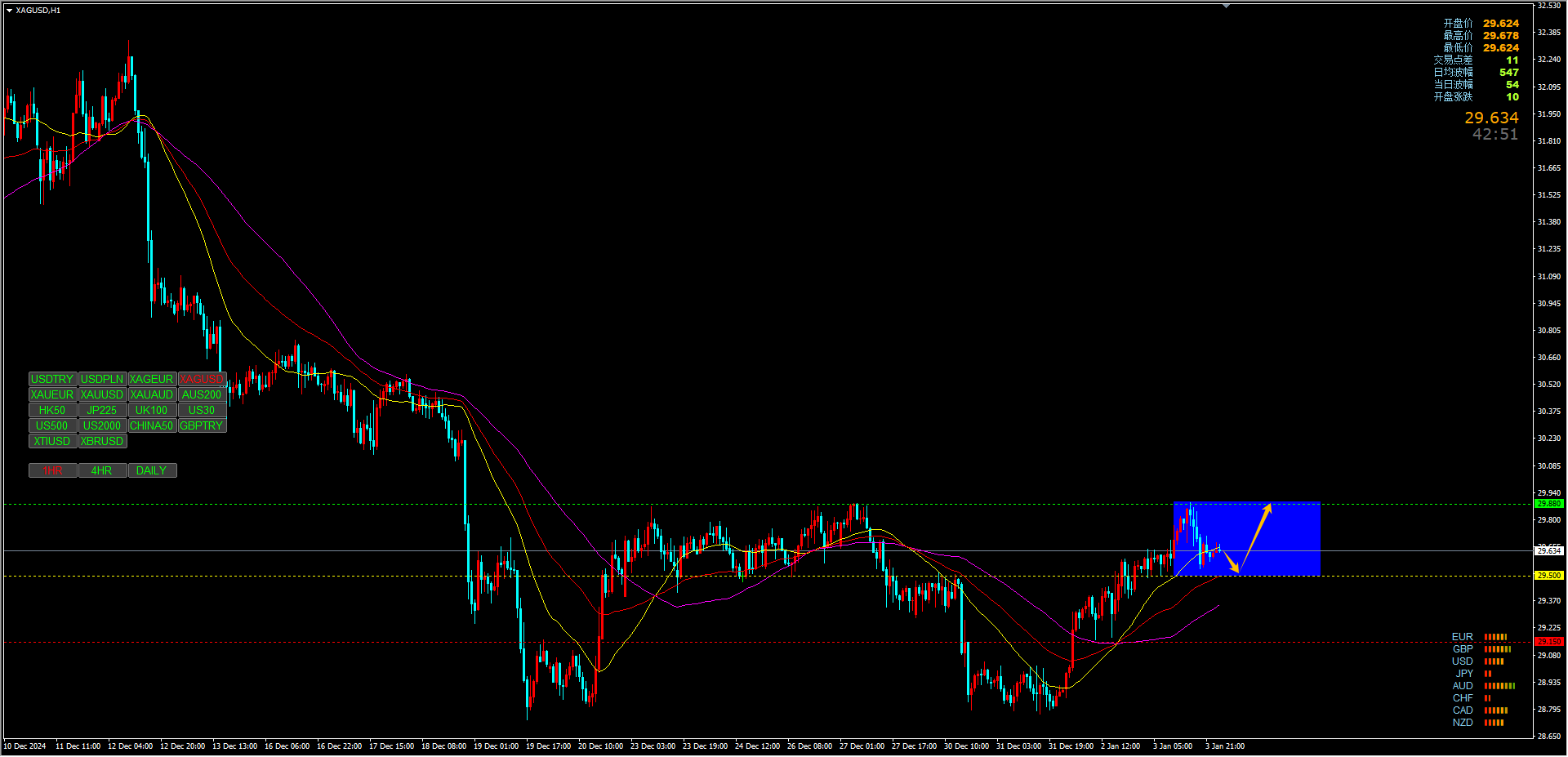This screenshot has width=1568, height=757.
Task: Choose the XAUAUD symbol button
Action: (x=152, y=394)
